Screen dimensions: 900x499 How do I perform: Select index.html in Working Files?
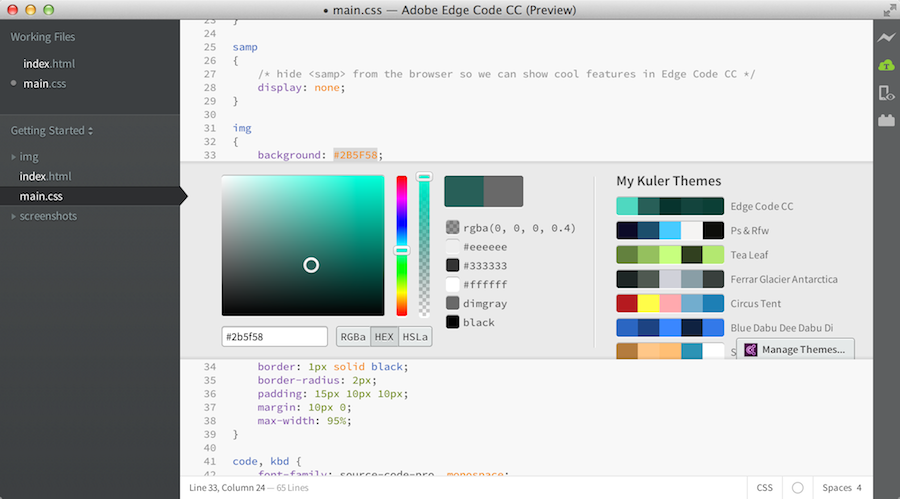(x=49, y=64)
